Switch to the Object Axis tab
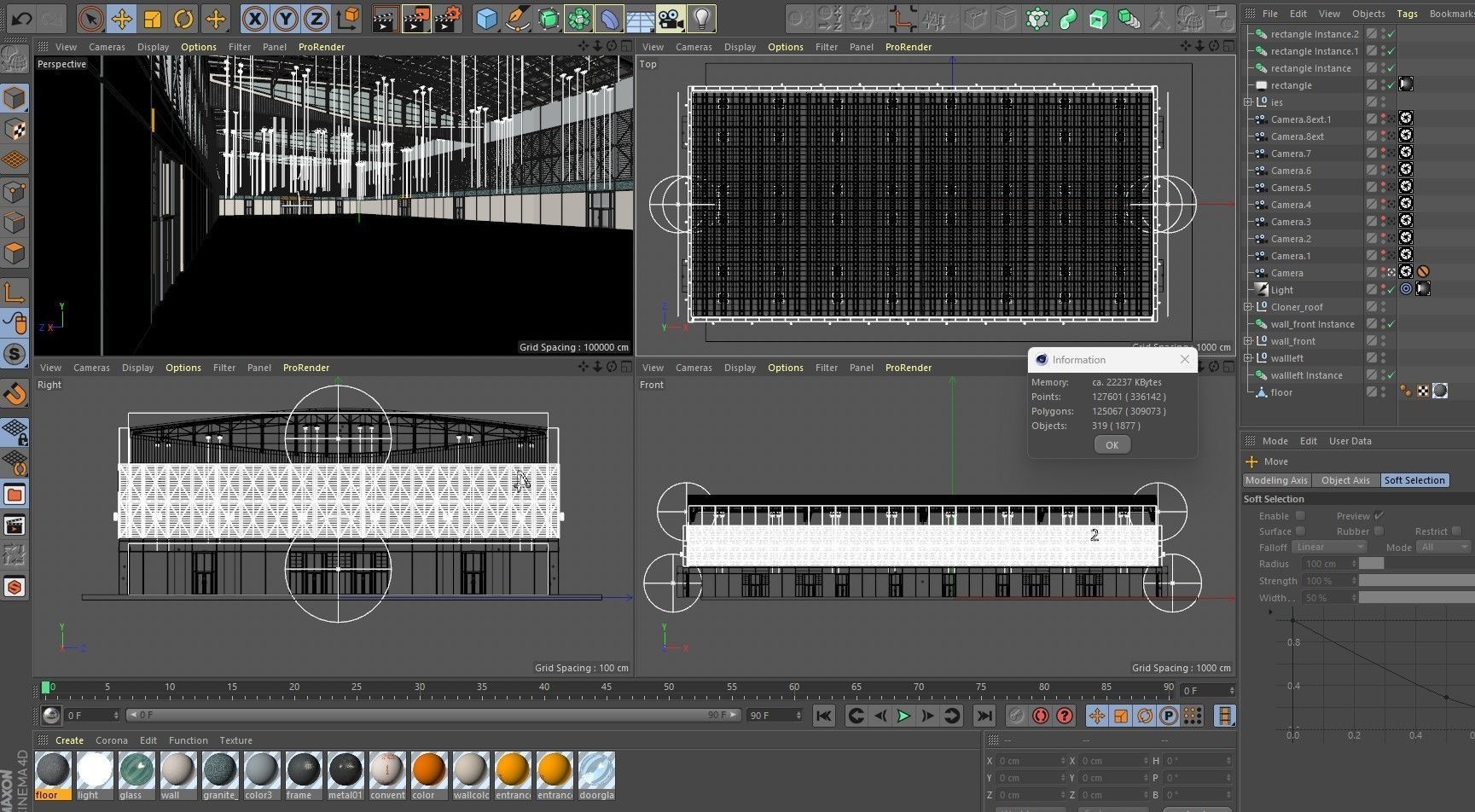This screenshot has width=1475, height=812. 1345,480
